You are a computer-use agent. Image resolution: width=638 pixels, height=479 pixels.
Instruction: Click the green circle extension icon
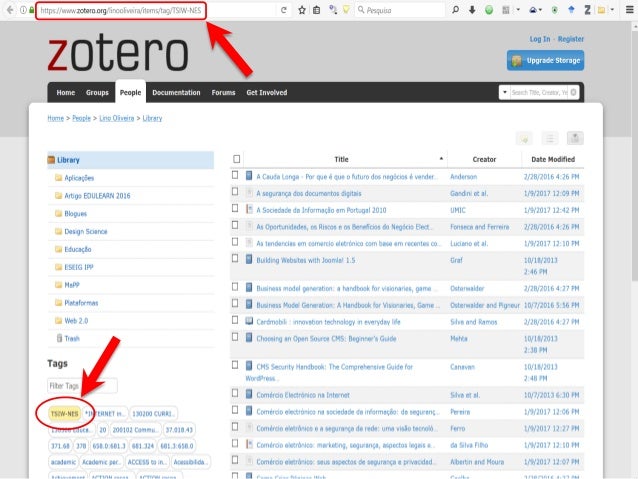point(489,10)
